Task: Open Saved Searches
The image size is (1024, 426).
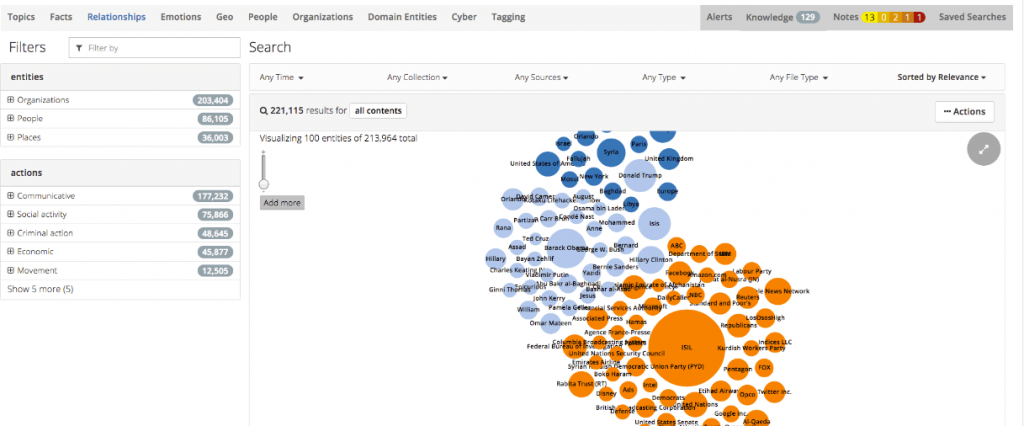Action: point(972,17)
